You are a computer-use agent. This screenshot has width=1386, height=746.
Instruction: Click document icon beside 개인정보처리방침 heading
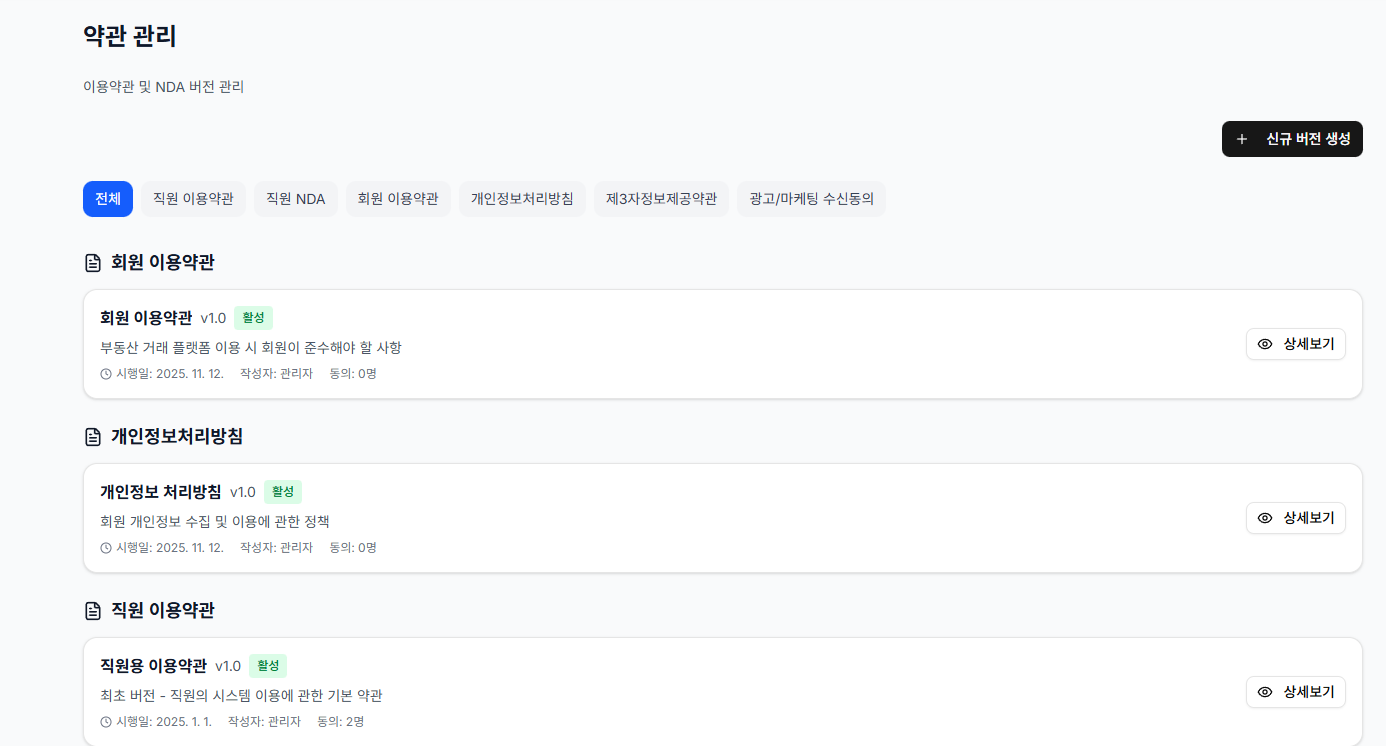(x=93, y=437)
